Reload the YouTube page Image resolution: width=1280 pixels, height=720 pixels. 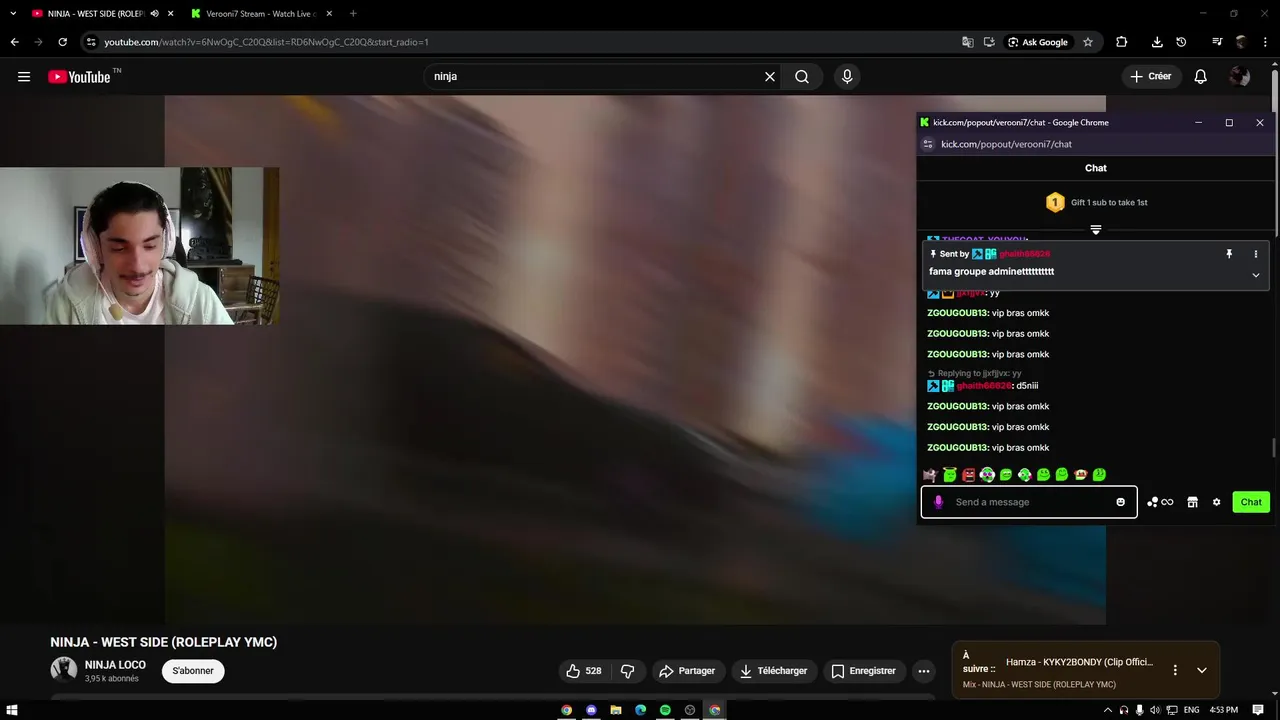coord(62,42)
